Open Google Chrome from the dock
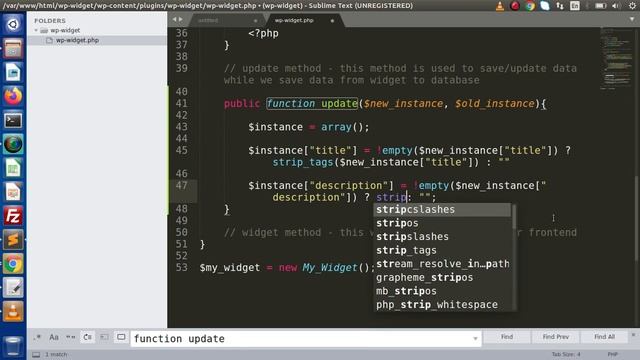Viewport: 640px width, 360px height. coord(13,264)
